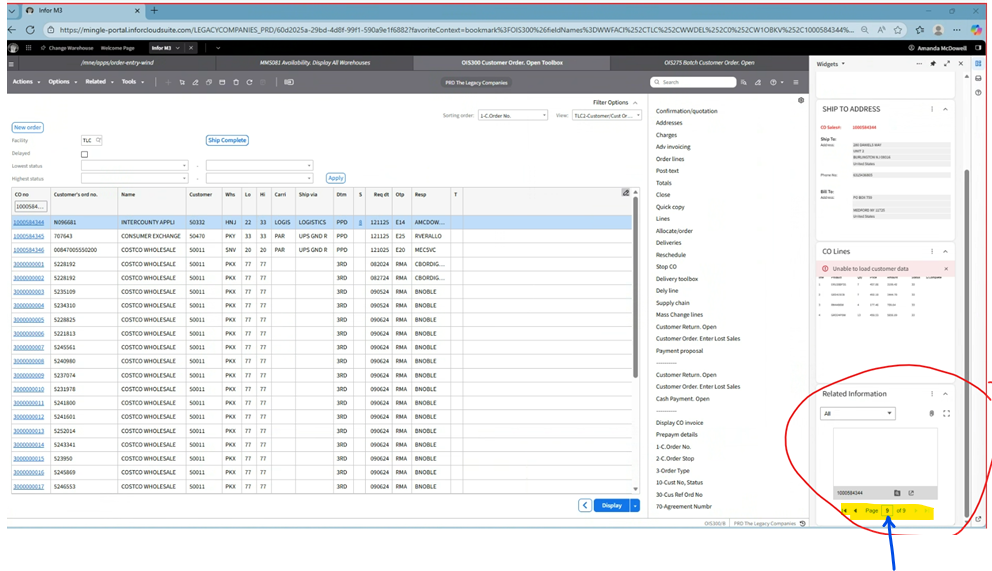Switch to MMS081 Availability tab
992x571 pixels.
314,63
